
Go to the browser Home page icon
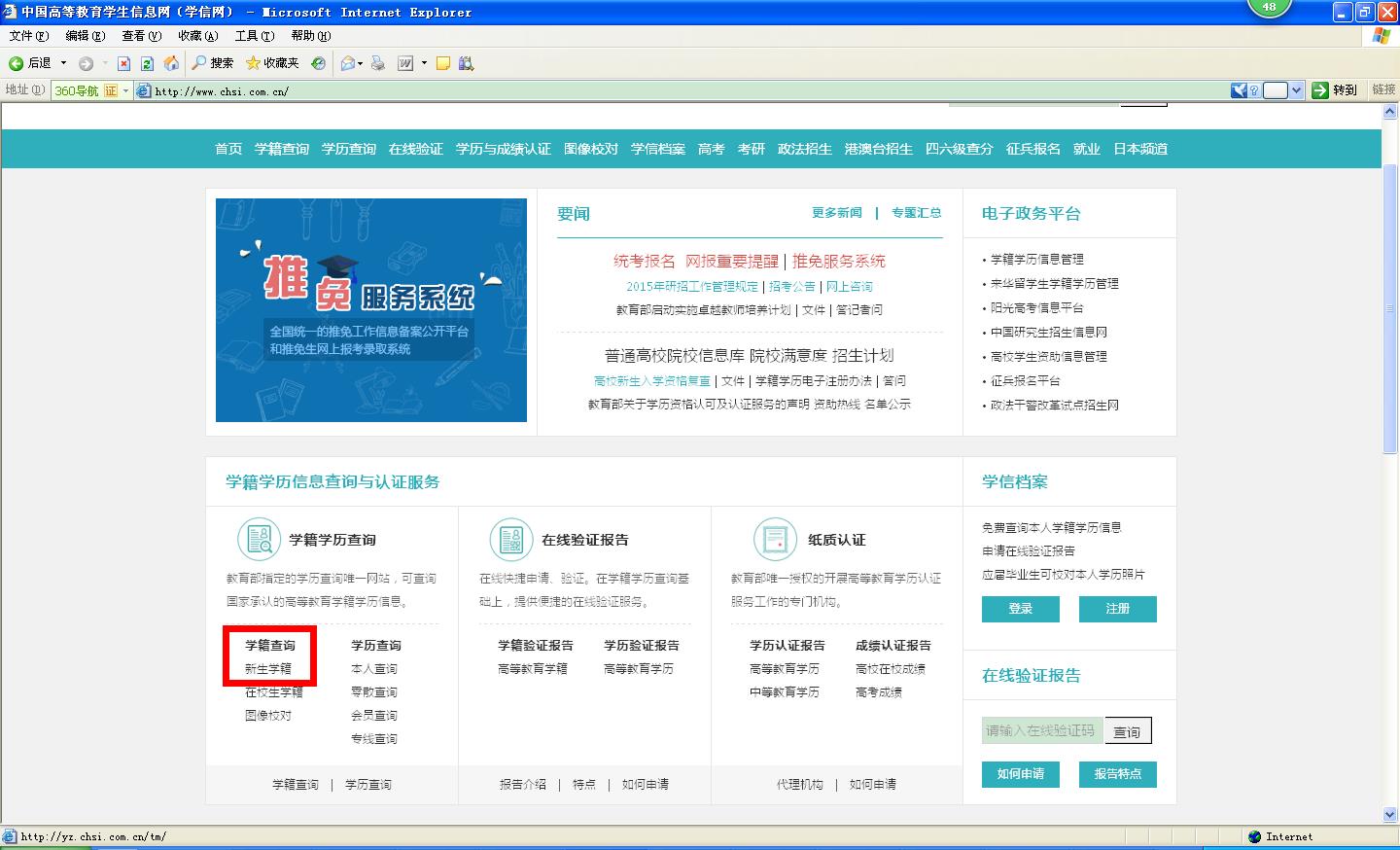pos(171,63)
